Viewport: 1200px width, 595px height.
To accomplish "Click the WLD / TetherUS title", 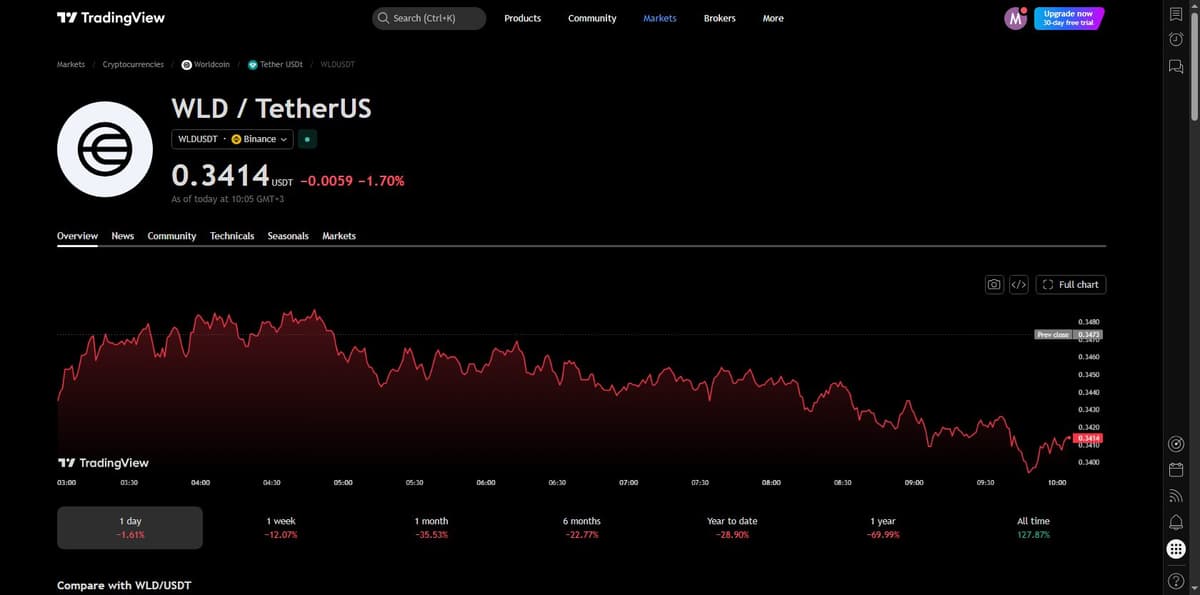I will (x=271, y=108).
